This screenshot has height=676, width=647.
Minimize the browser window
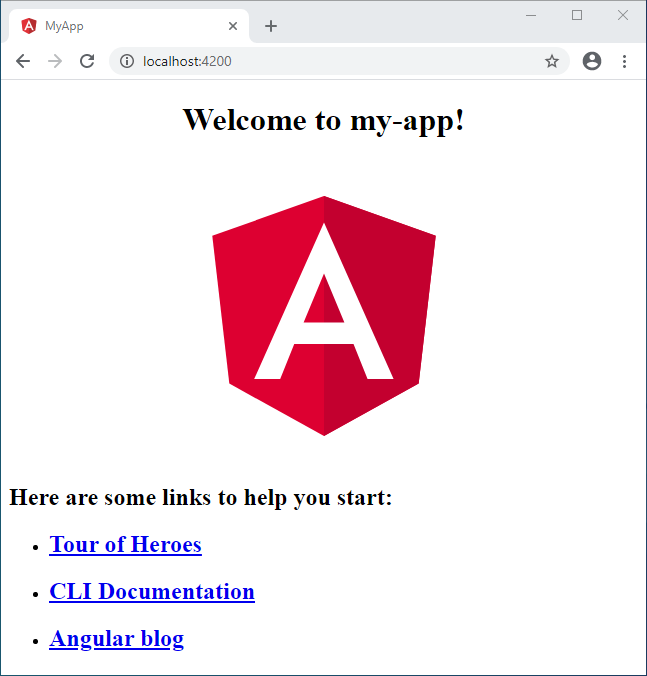(531, 16)
